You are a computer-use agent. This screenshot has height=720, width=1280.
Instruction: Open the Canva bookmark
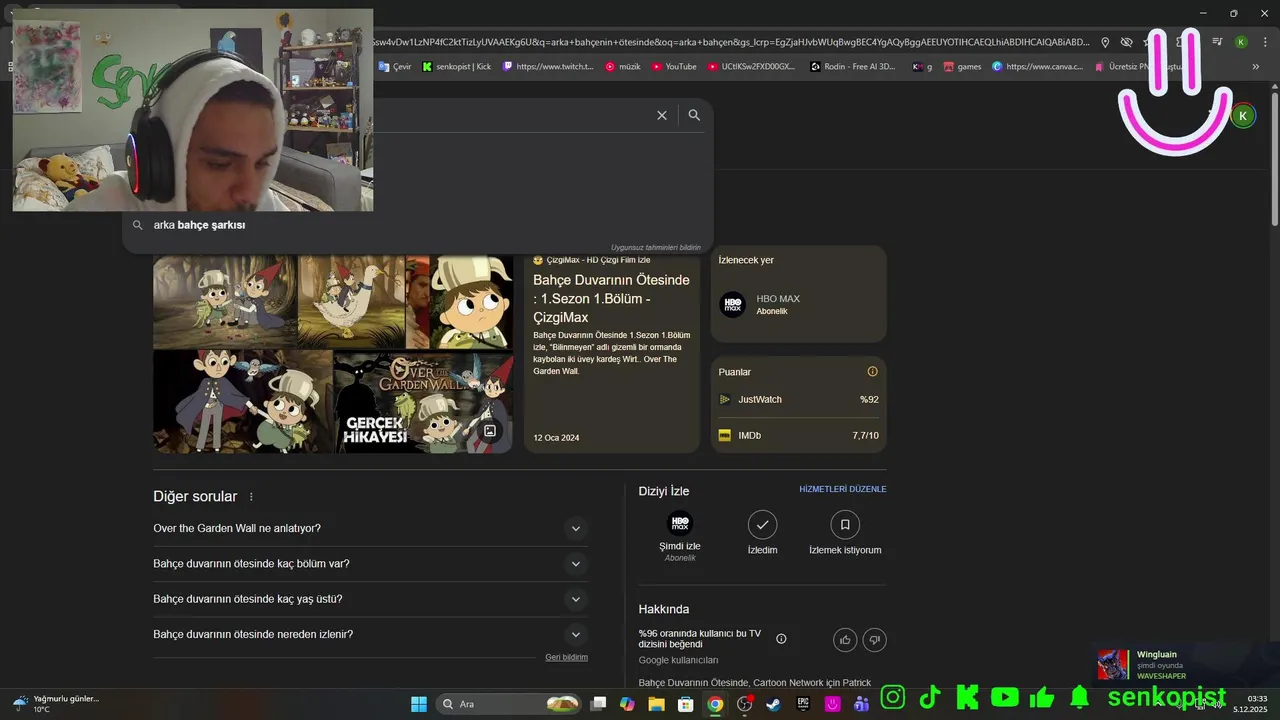[x=1037, y=67]
